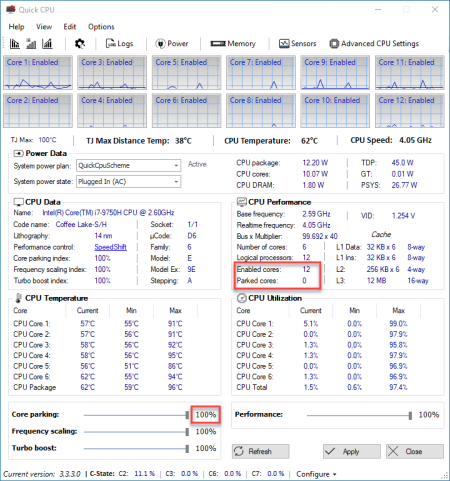Open the Memory toolbar item
This screenshot has width=450, height=481.
(233, 44)
